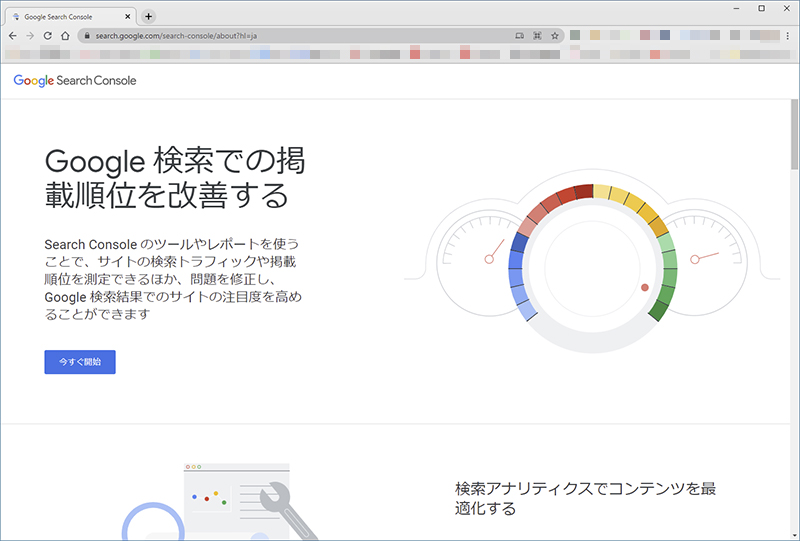This screenshot has height=541, width=800.
Task: Select the Google Search Console tab
Action: coord(70,16)
